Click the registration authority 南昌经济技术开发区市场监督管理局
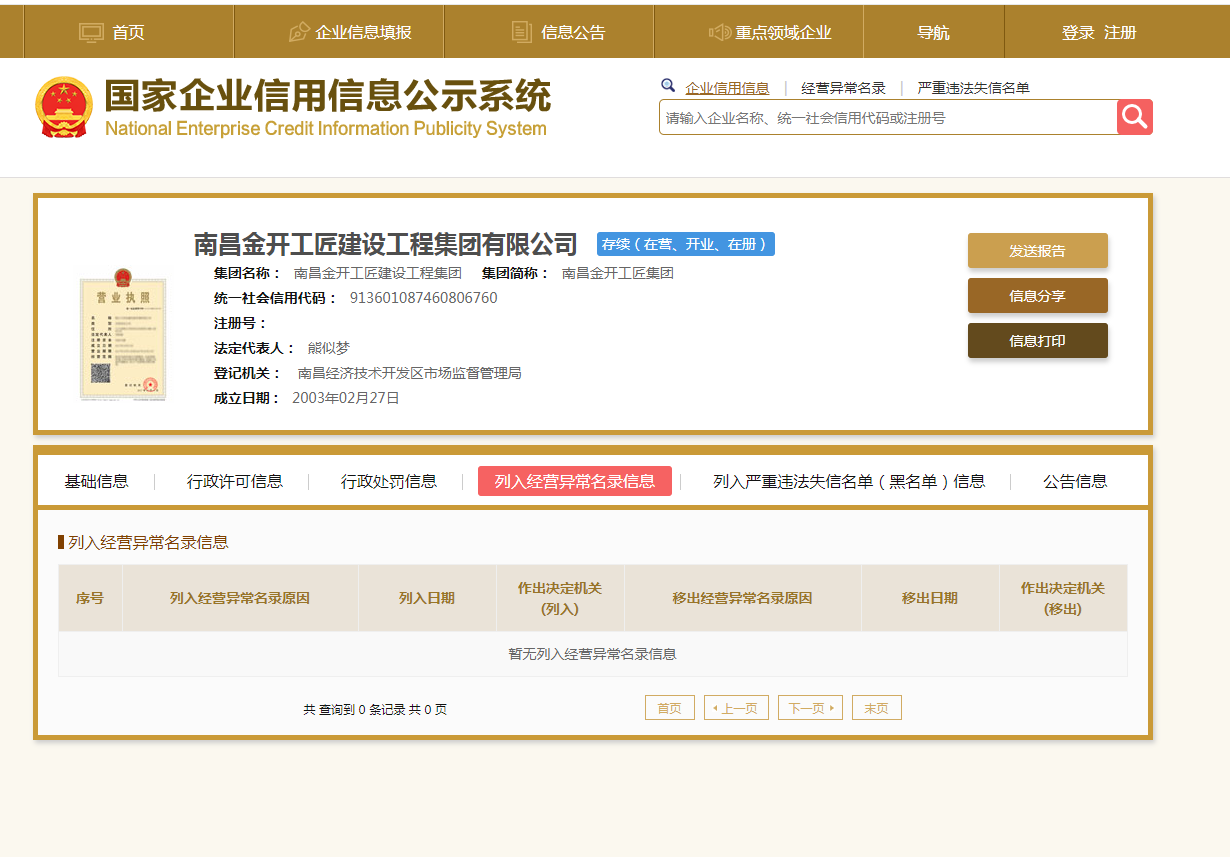 [410, 373]
